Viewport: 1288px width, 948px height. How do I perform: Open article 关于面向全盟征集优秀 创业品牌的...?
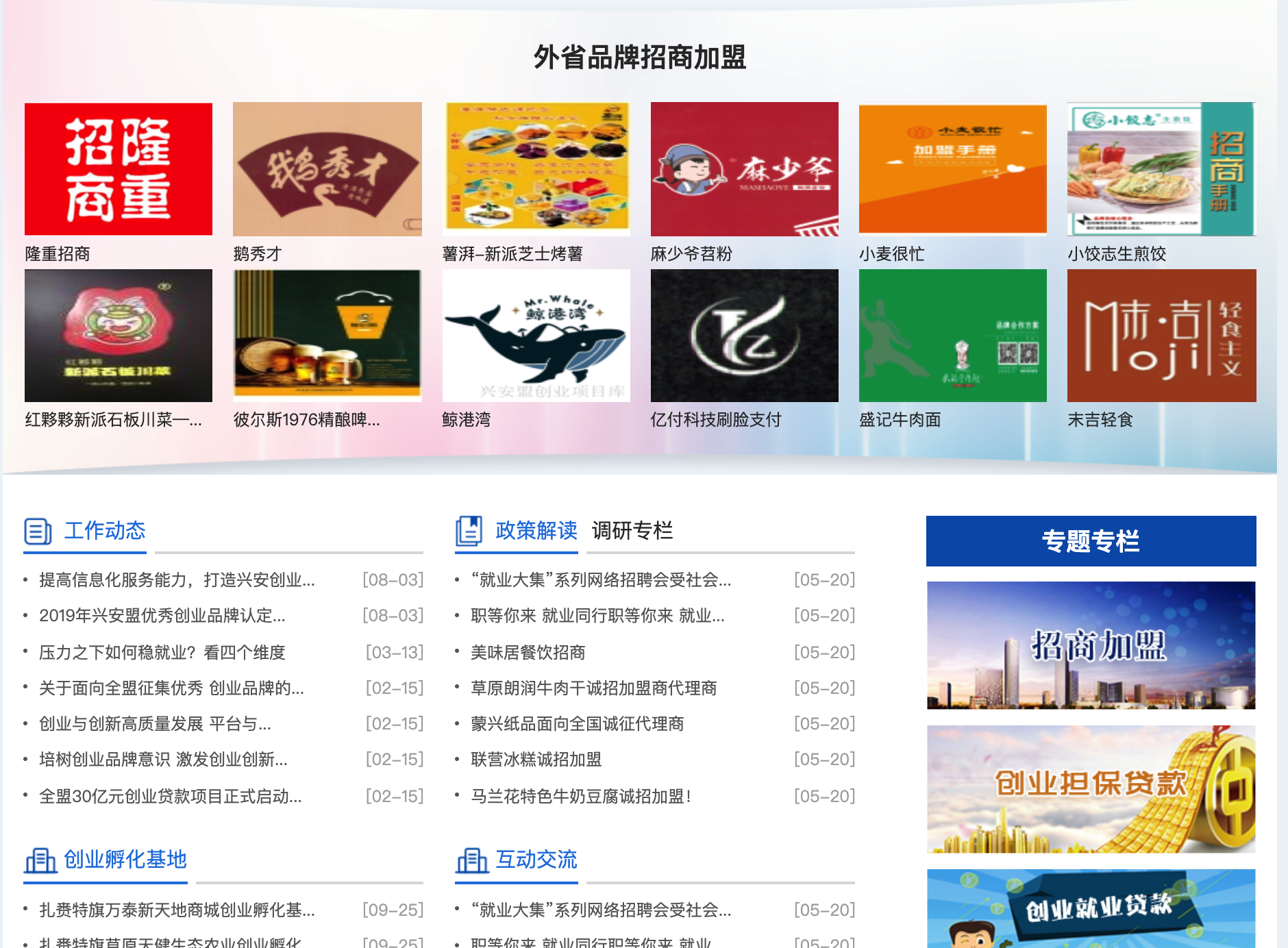coord(171,688)
